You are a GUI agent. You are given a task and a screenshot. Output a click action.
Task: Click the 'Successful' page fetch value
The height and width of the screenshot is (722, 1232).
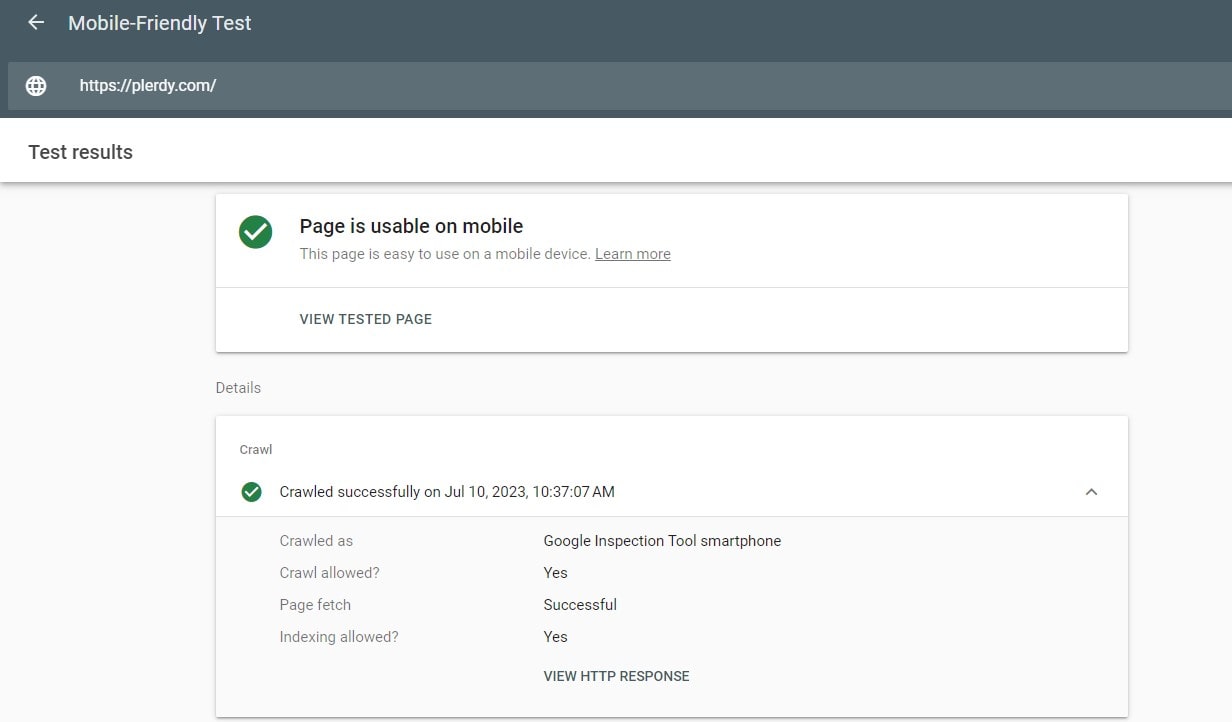(580, 605)
